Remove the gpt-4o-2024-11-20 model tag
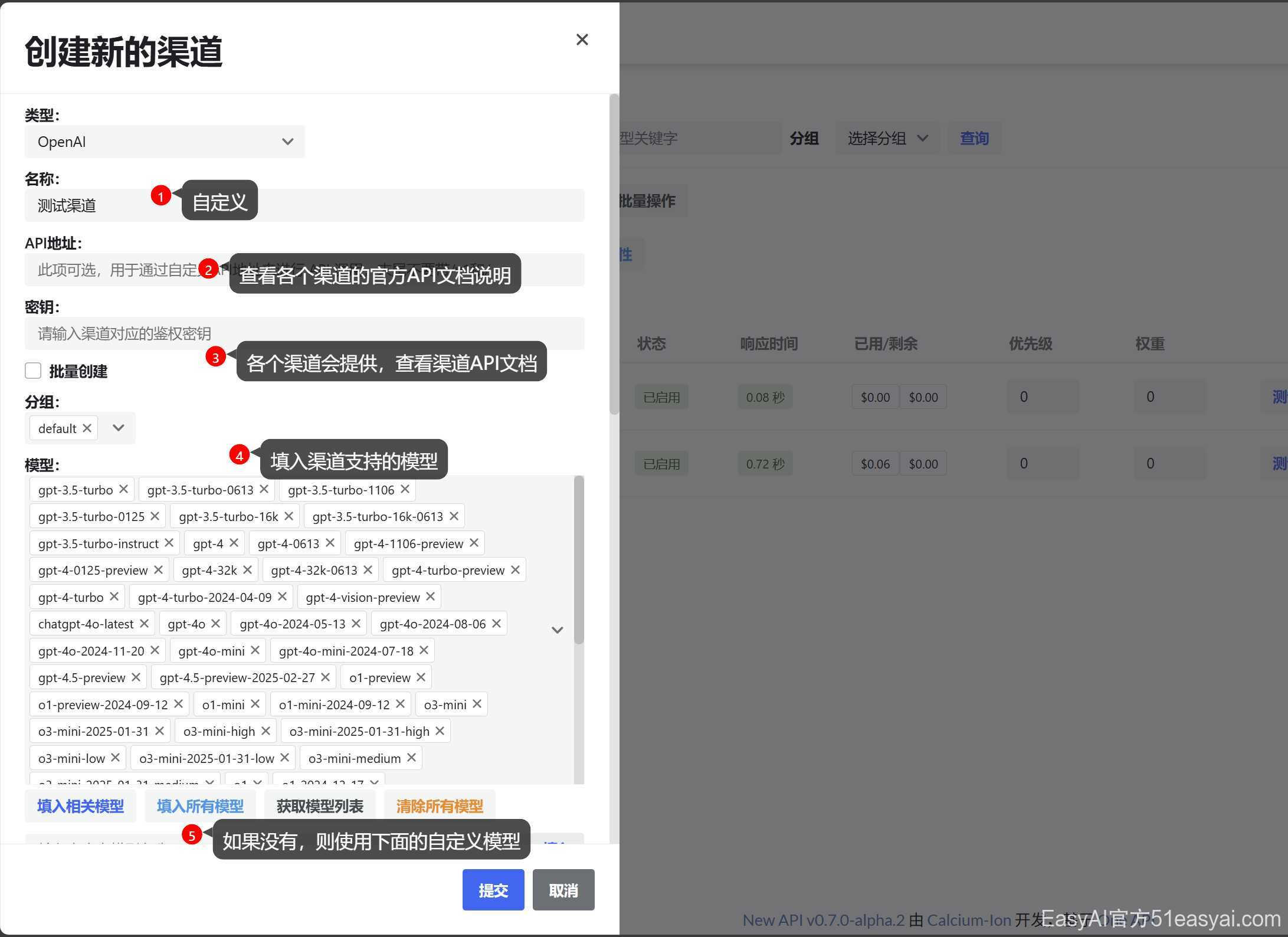Screen dimensions: 1288x937 pos(155,650)
